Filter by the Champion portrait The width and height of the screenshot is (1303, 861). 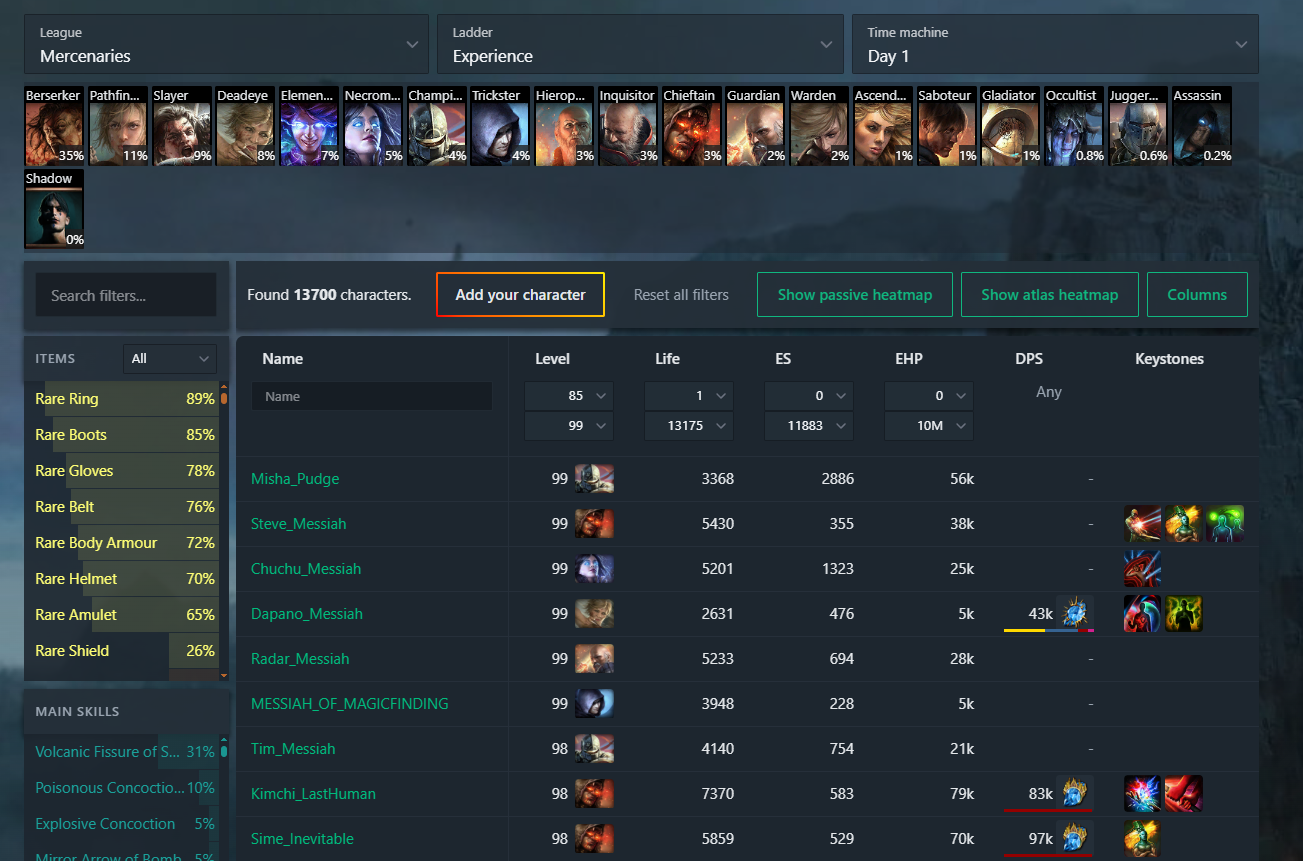pos(438,126)
